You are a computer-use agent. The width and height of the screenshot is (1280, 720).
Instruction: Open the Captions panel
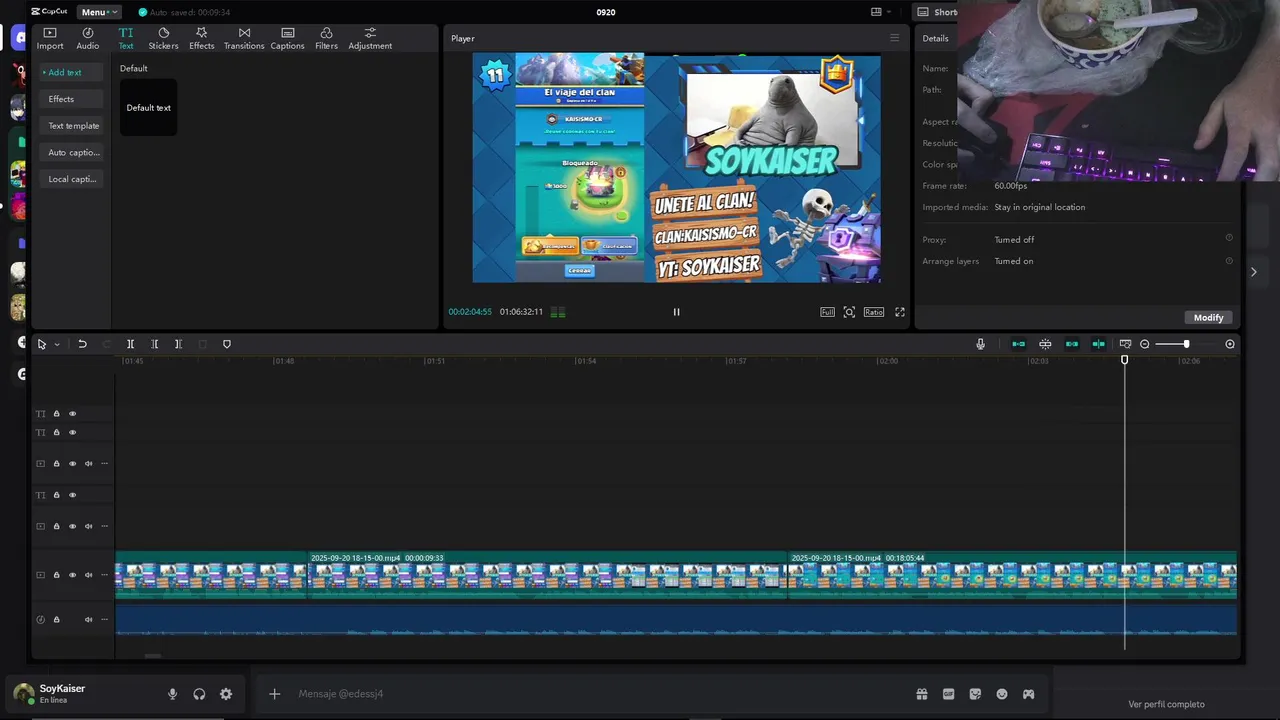pos(287,39)
